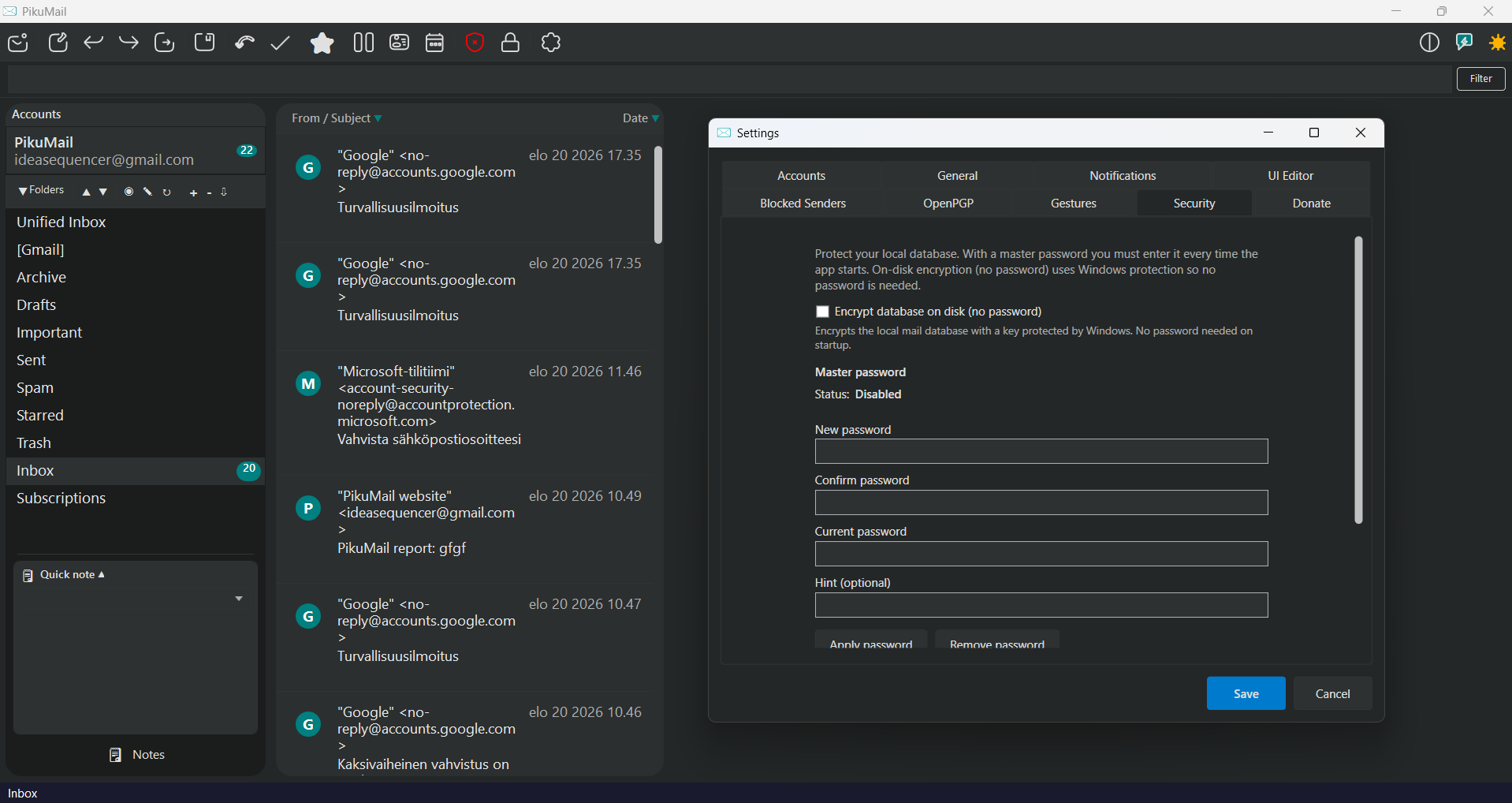The image size is (1512, 803).
Task: Click in the Hint (optional) field
Action: 1041,605
